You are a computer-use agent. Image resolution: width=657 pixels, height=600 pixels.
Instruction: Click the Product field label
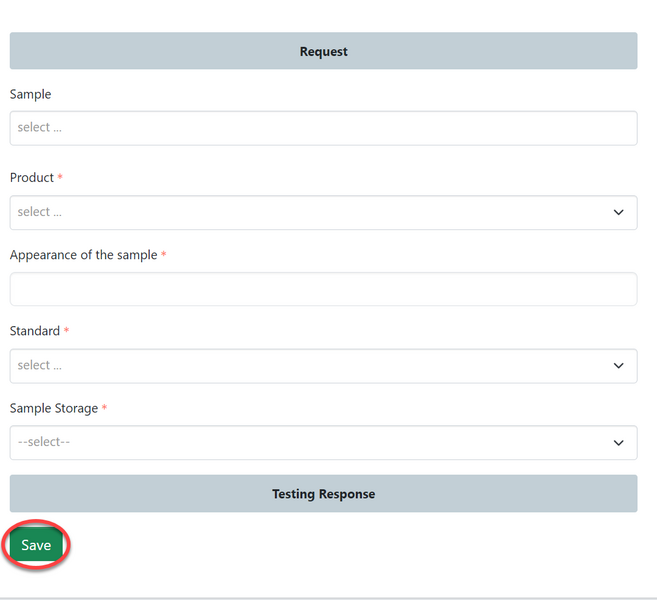click(x=32, y=177)
